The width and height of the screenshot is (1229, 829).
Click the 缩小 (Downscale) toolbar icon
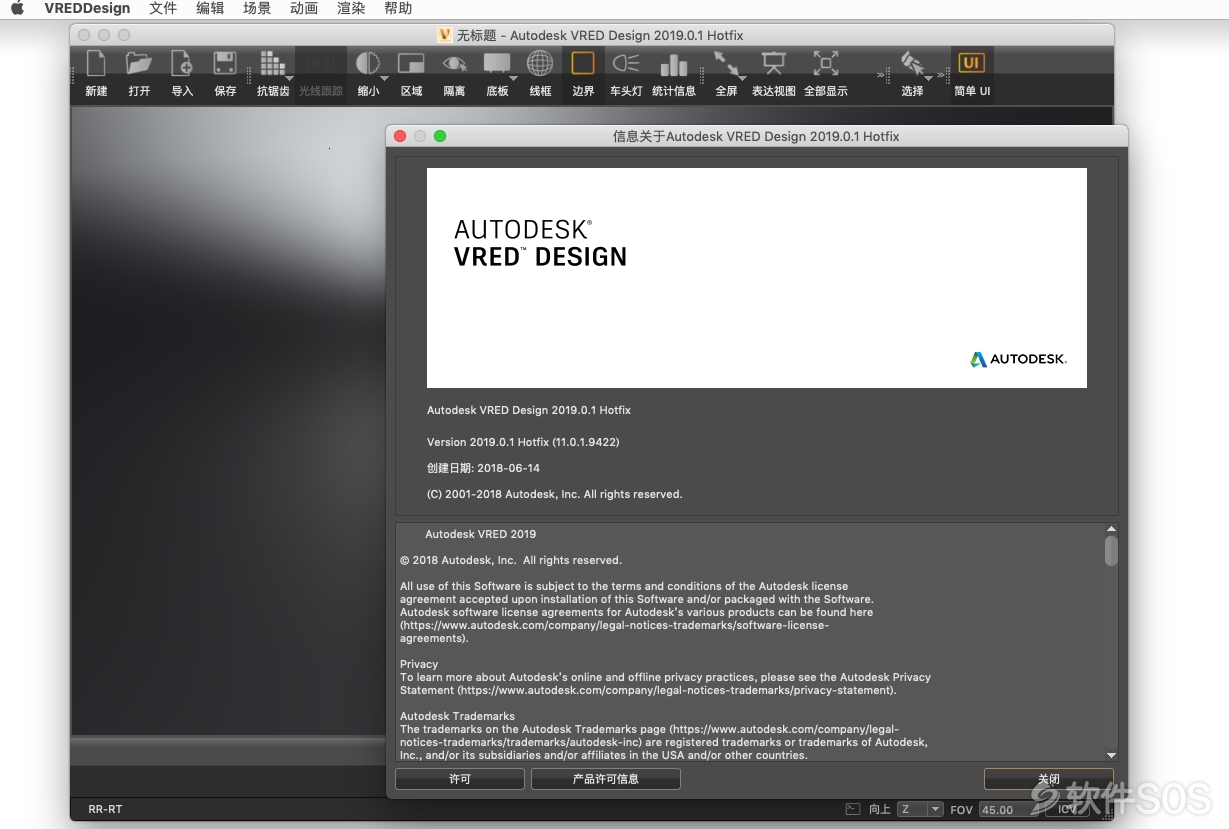368,64
